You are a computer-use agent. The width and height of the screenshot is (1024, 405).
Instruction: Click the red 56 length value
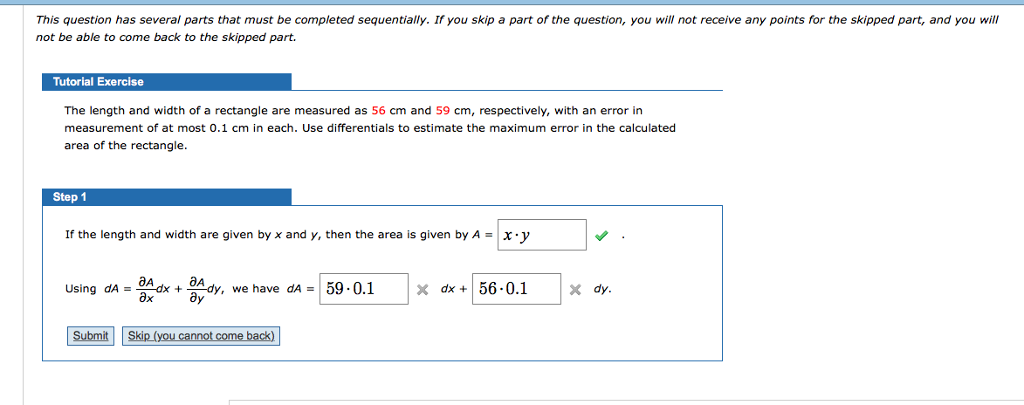click(379, 110)
